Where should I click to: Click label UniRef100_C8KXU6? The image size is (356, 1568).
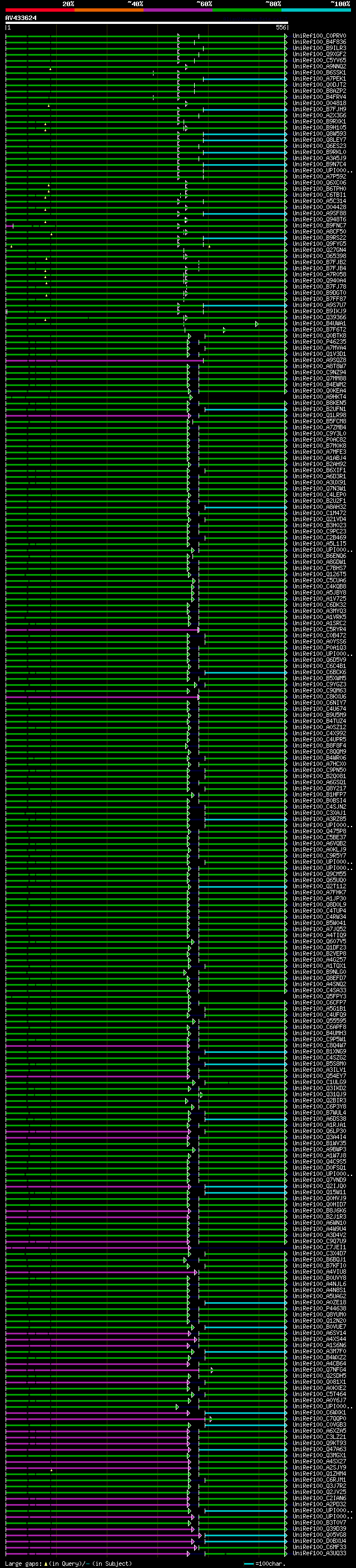click(319, 697)
